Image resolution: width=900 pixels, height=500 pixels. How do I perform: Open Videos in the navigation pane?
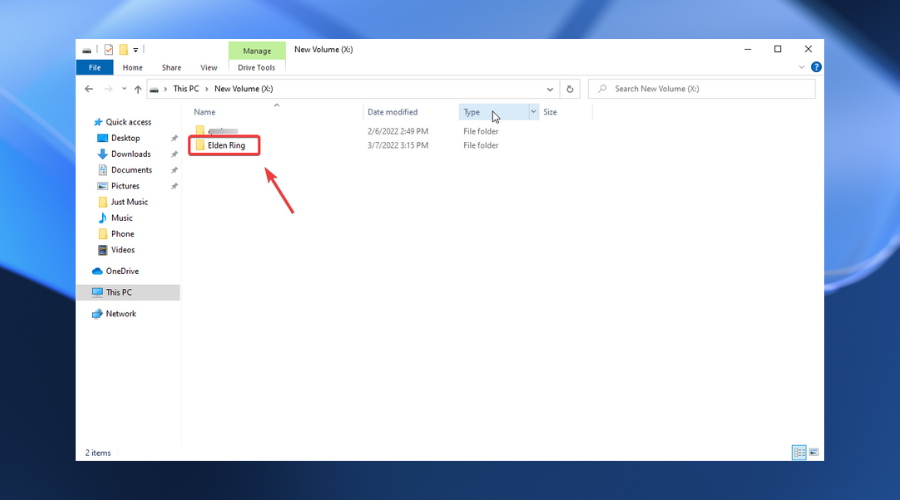[116, 250]
